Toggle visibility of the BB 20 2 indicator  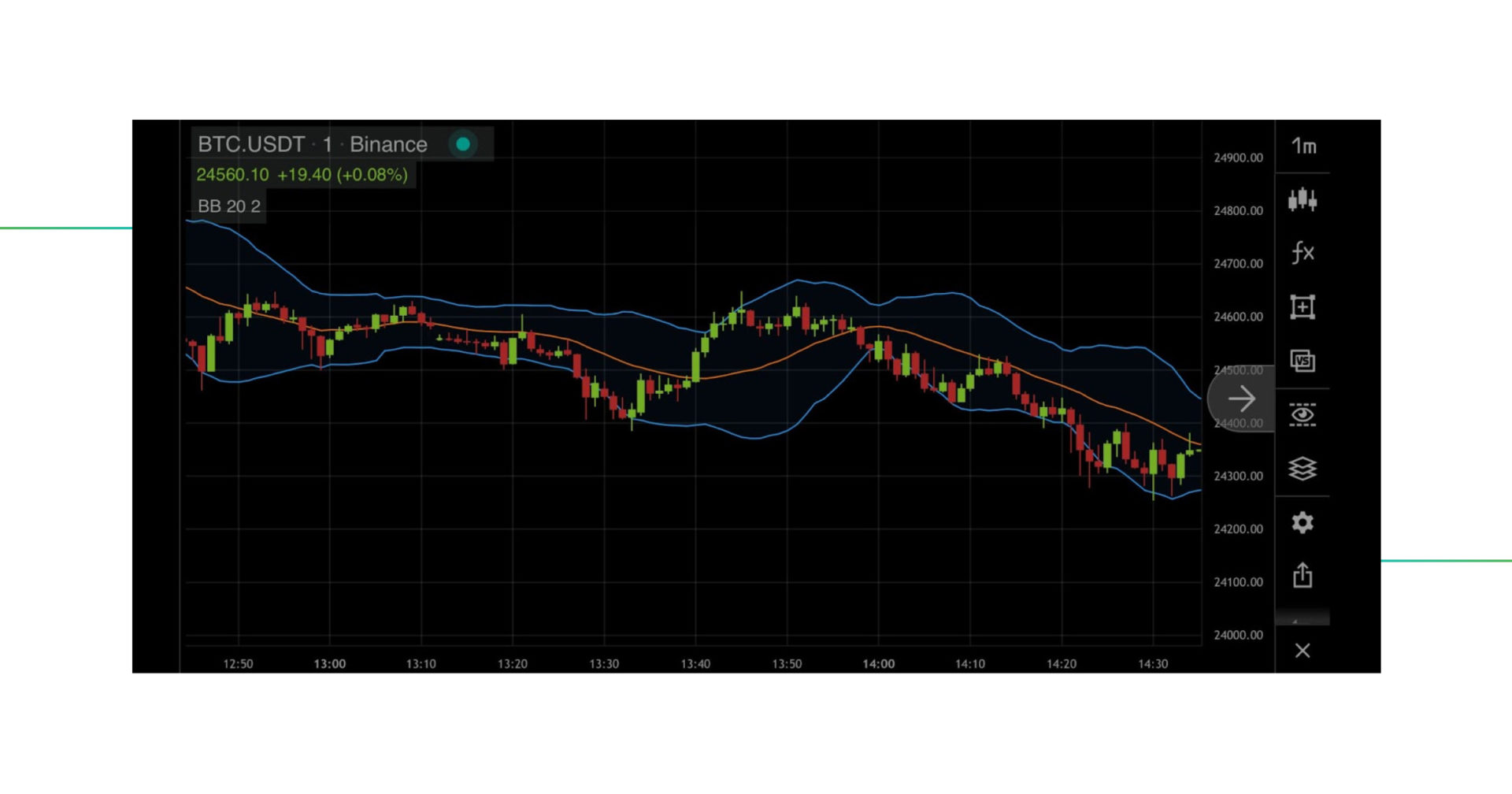(x=232, y=206)
